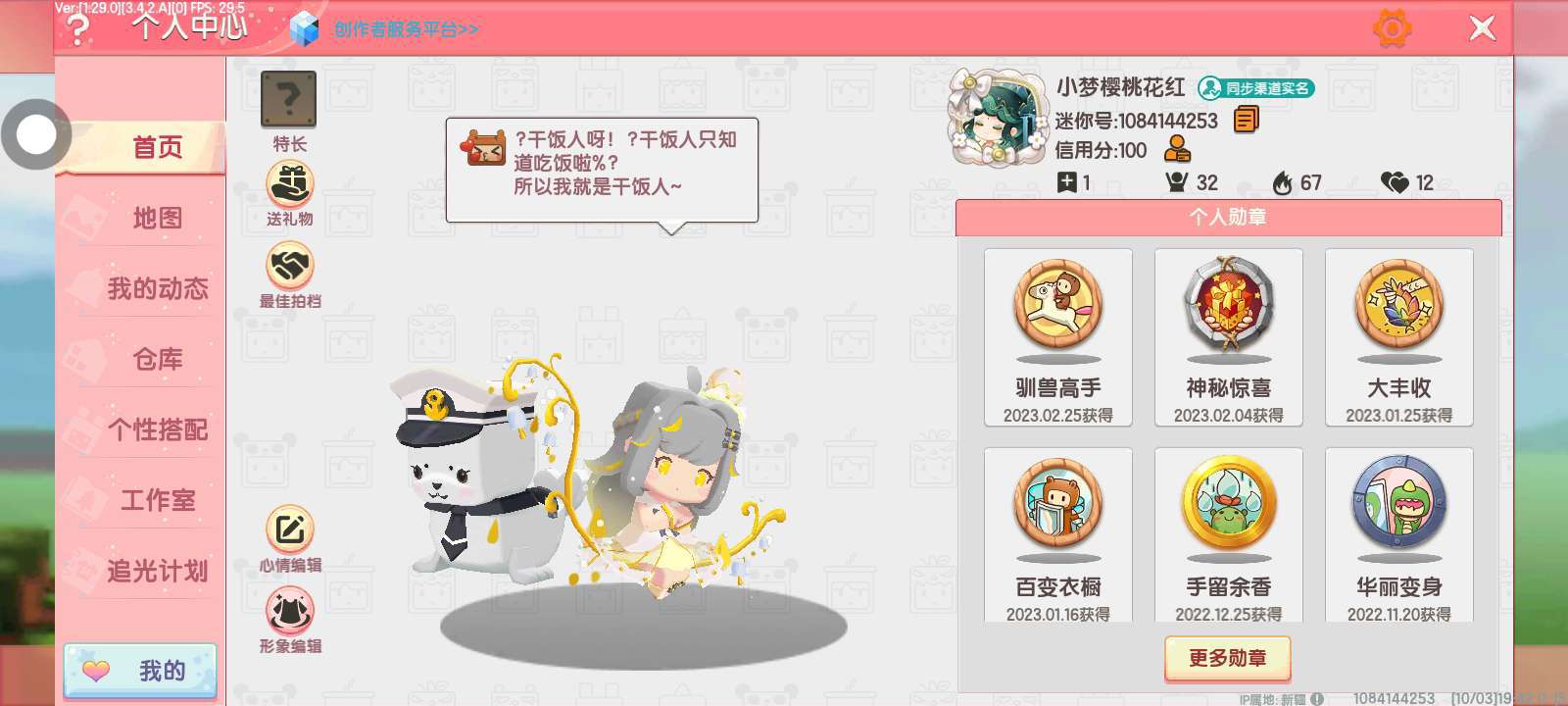This screenshot has height=706, width=1568.
Task: Click the 同步渠道实名 badge button
Action: (x=1256, y=88)
